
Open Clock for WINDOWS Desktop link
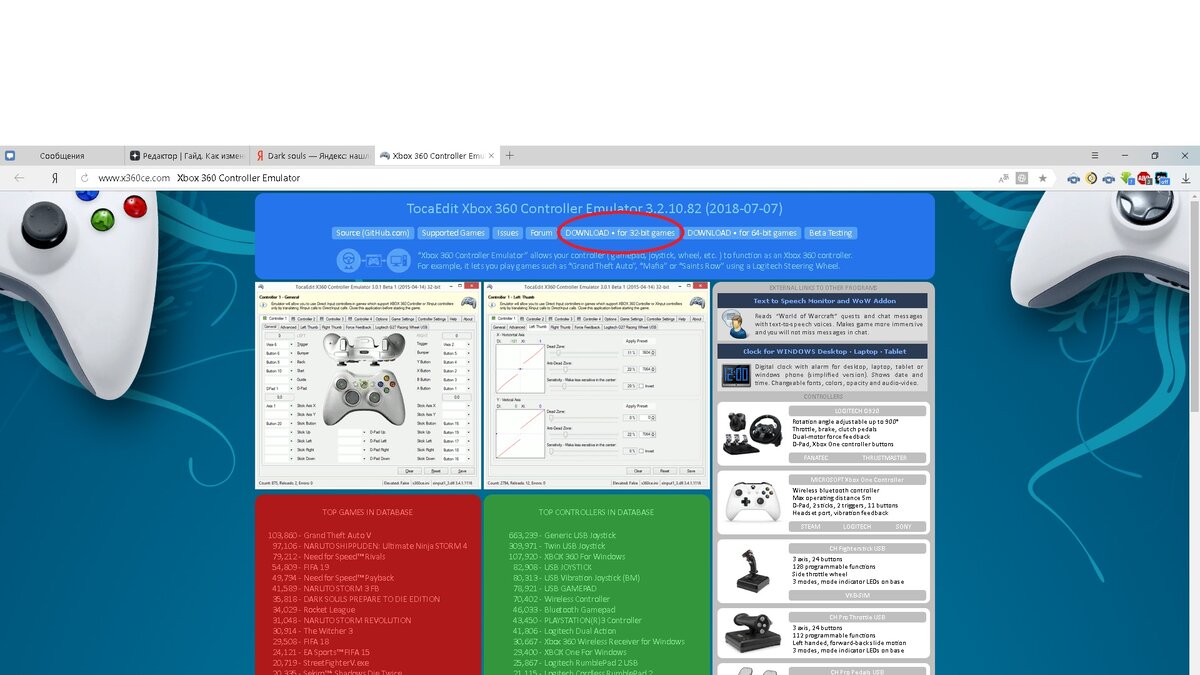pyautogui.click(x=825, y=351)
